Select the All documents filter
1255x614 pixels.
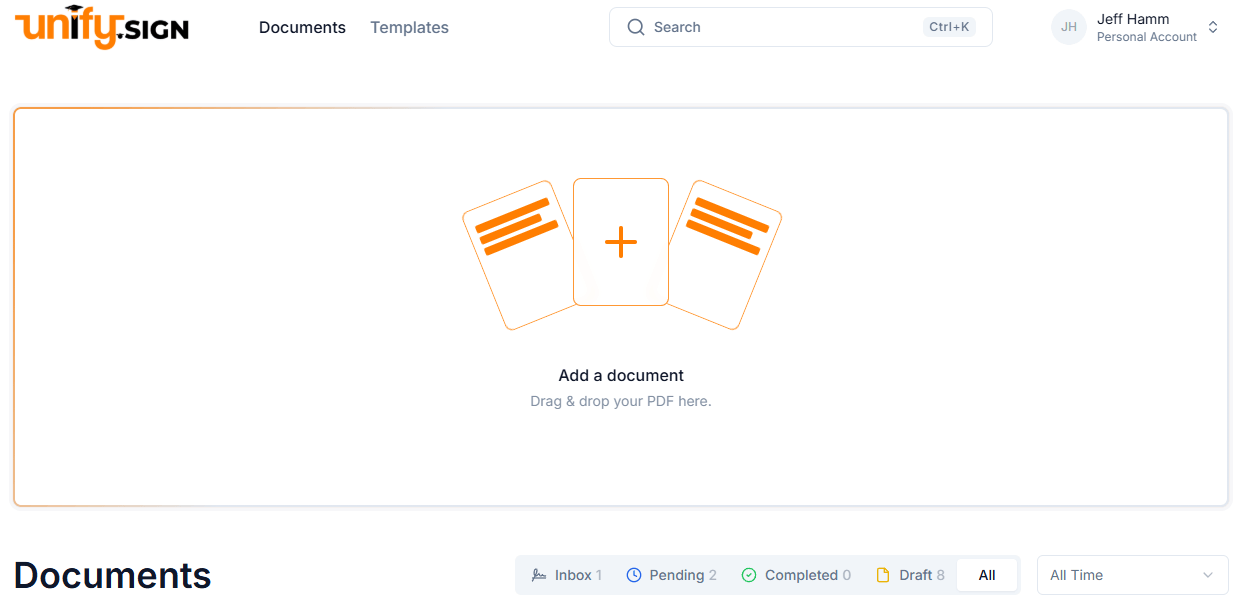[987, 574]
